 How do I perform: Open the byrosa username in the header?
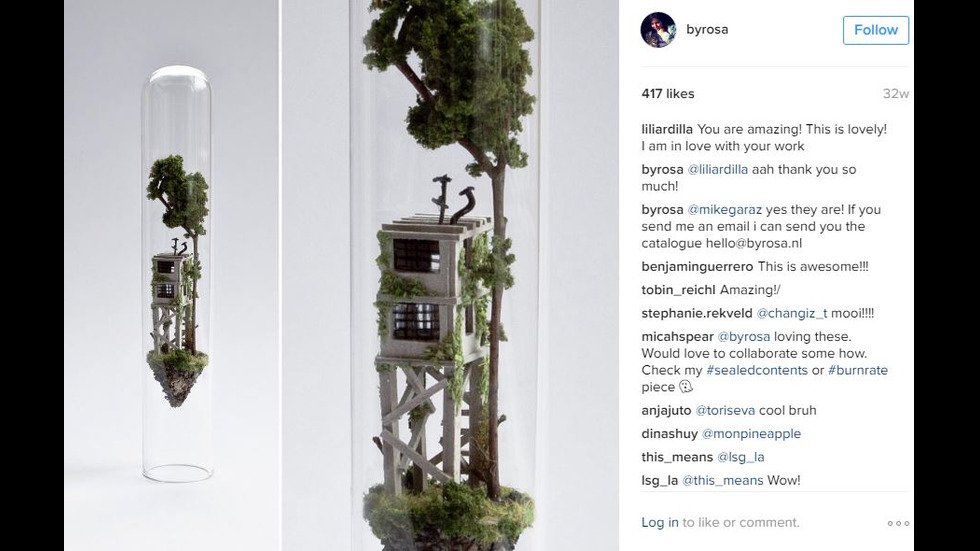[x=707, y=29]
